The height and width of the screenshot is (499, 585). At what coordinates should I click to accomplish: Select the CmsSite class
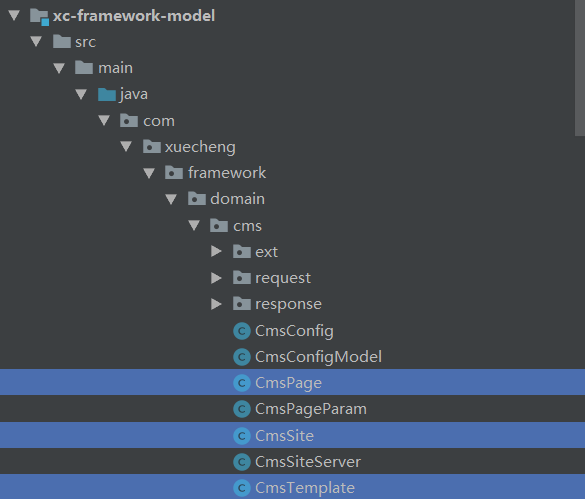[292, 435]
